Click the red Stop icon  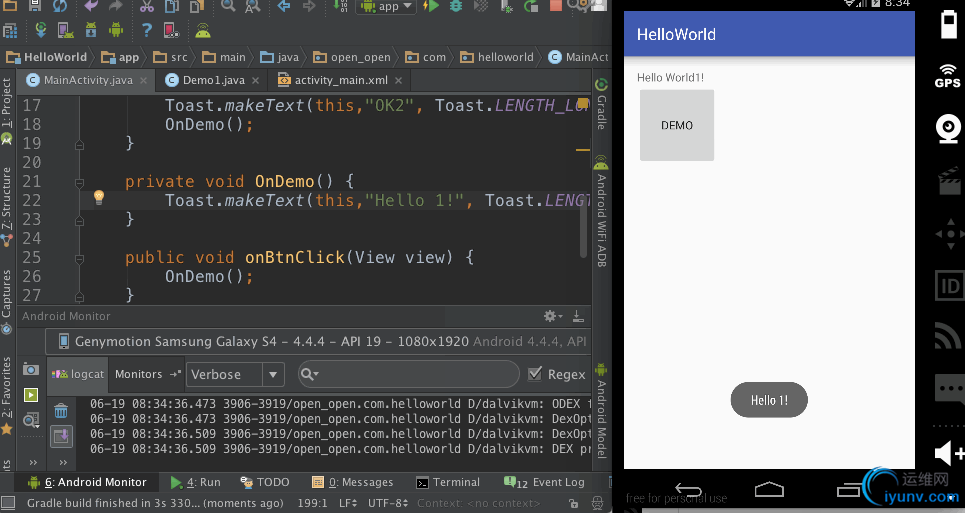tap(556, 6)
